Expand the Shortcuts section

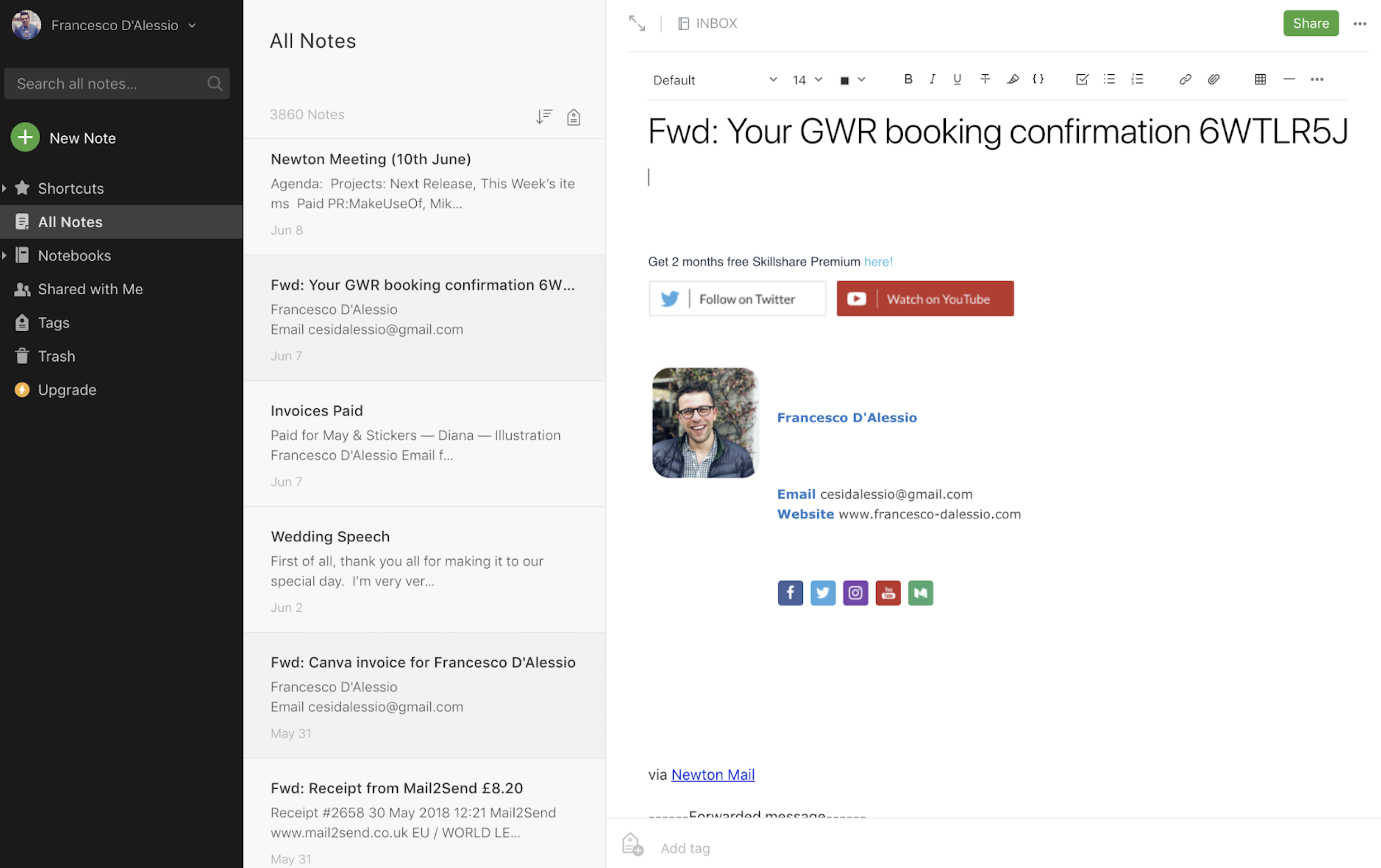click(x=4, y=188)
